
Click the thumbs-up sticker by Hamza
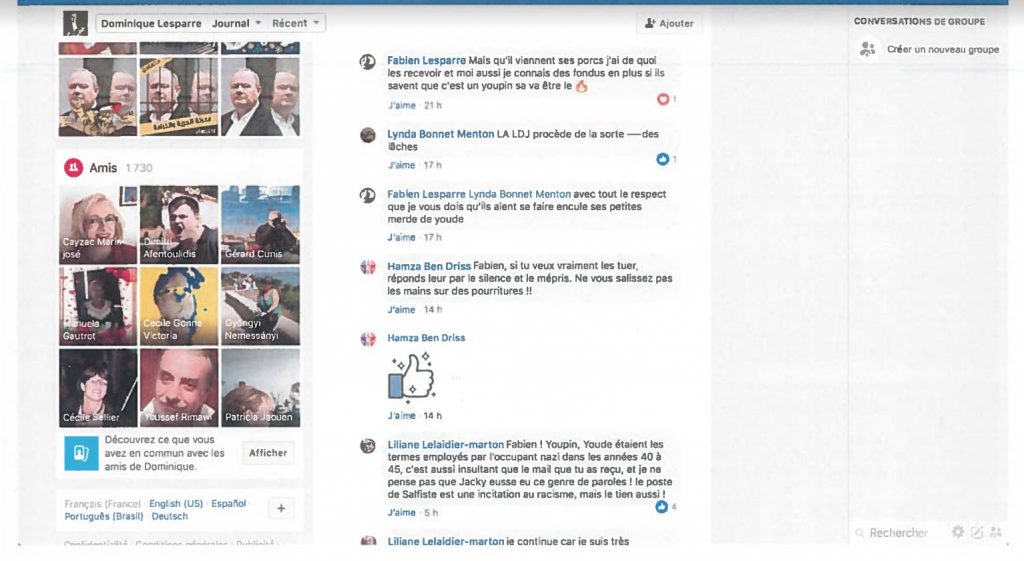tap(411, 376)
